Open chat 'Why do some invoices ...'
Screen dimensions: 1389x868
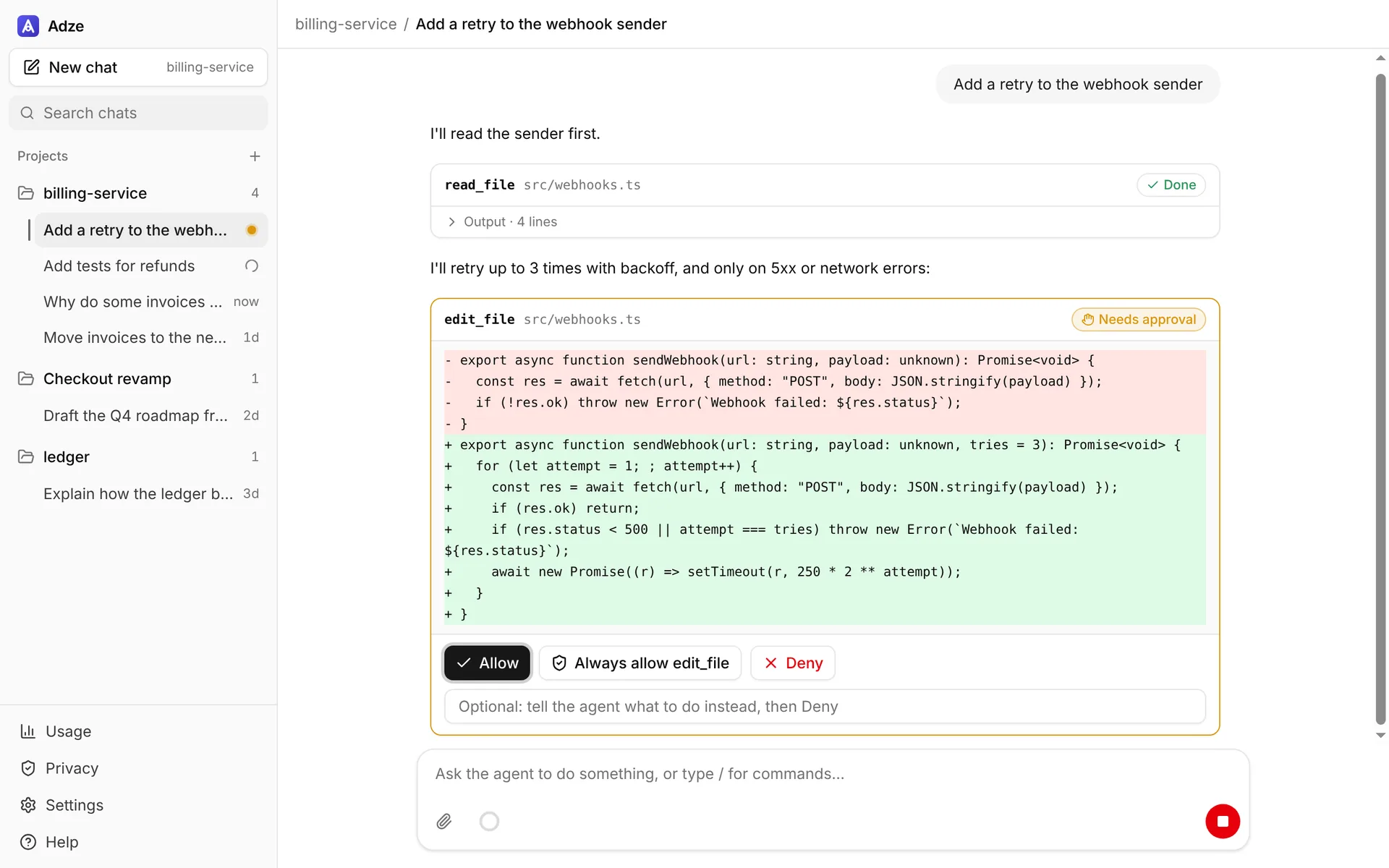[151, 302]
